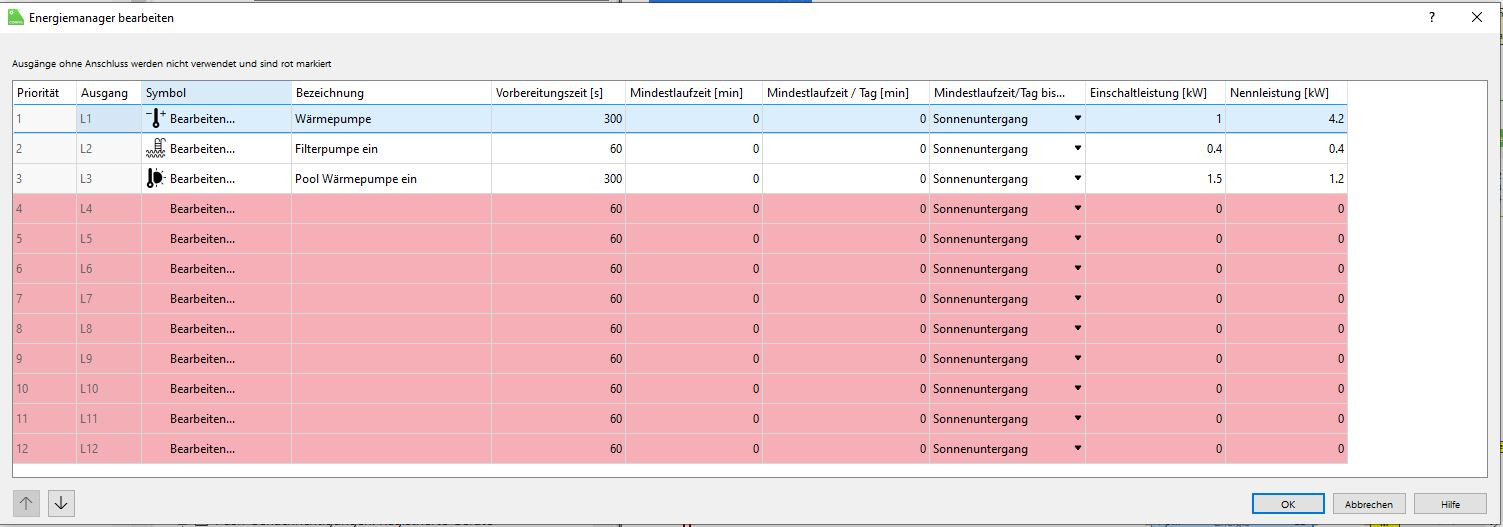
Task: Click Einschaltleistung value 0.4 in row L2
Action: click(1156, 149)
